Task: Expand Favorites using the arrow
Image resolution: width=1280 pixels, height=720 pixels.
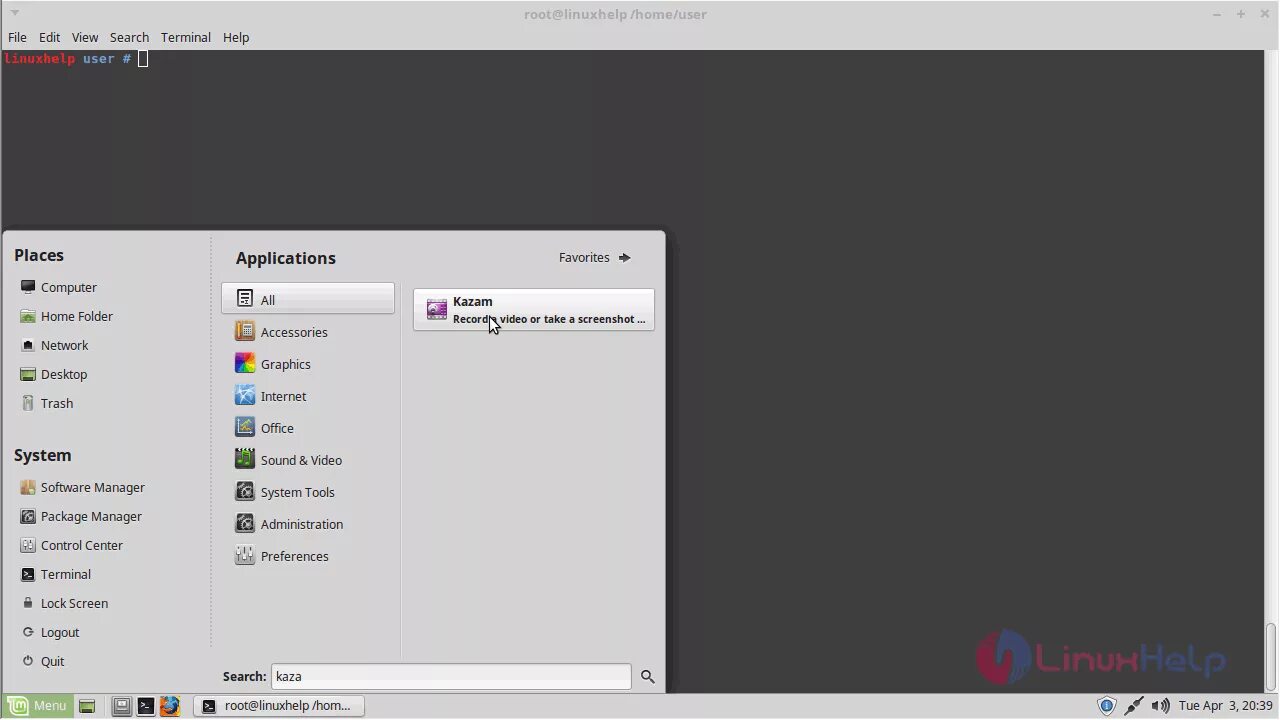Action: [x=625, y=257]
